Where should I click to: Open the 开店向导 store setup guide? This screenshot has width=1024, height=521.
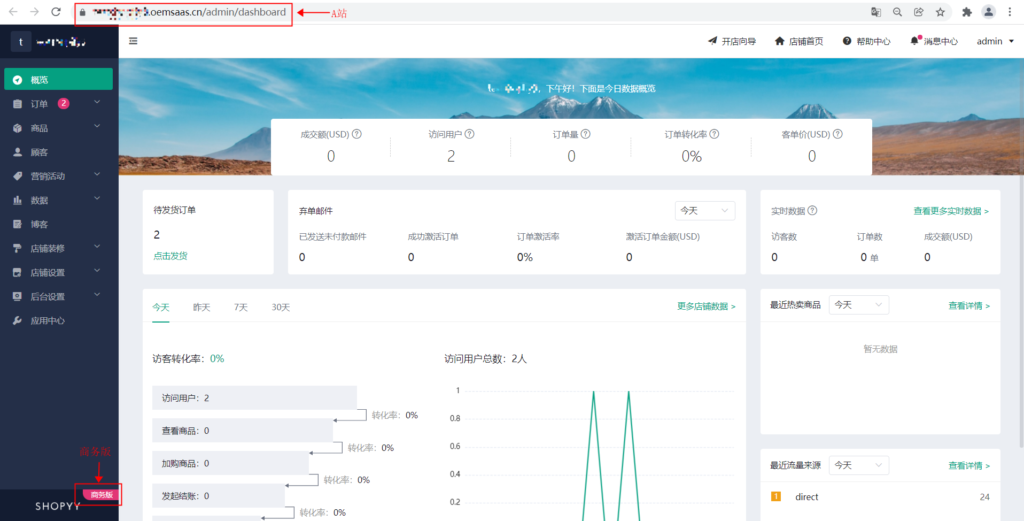732,41
